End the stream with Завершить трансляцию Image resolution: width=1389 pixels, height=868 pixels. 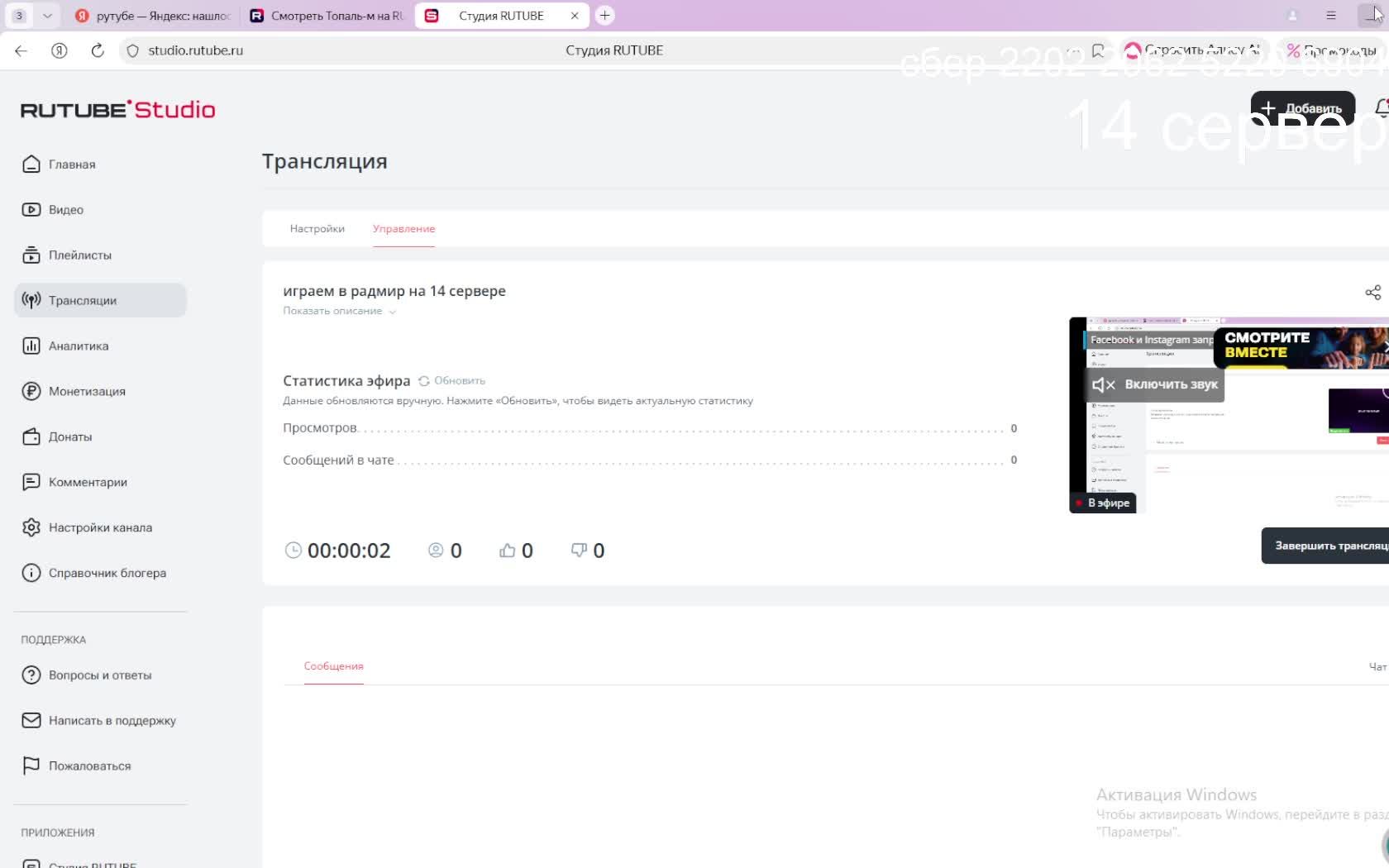1327,546
